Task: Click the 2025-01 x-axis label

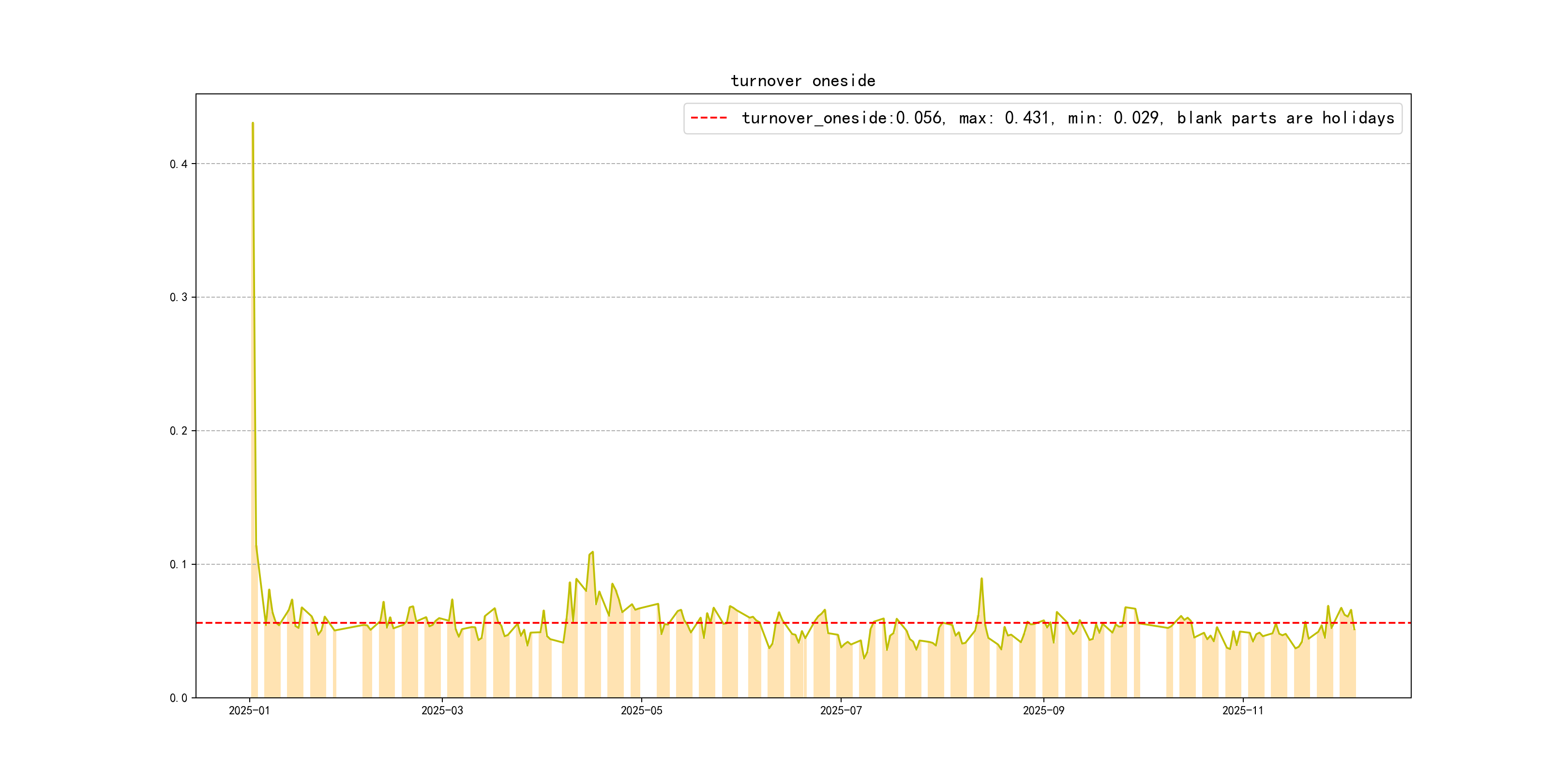Action: (249, 710)
